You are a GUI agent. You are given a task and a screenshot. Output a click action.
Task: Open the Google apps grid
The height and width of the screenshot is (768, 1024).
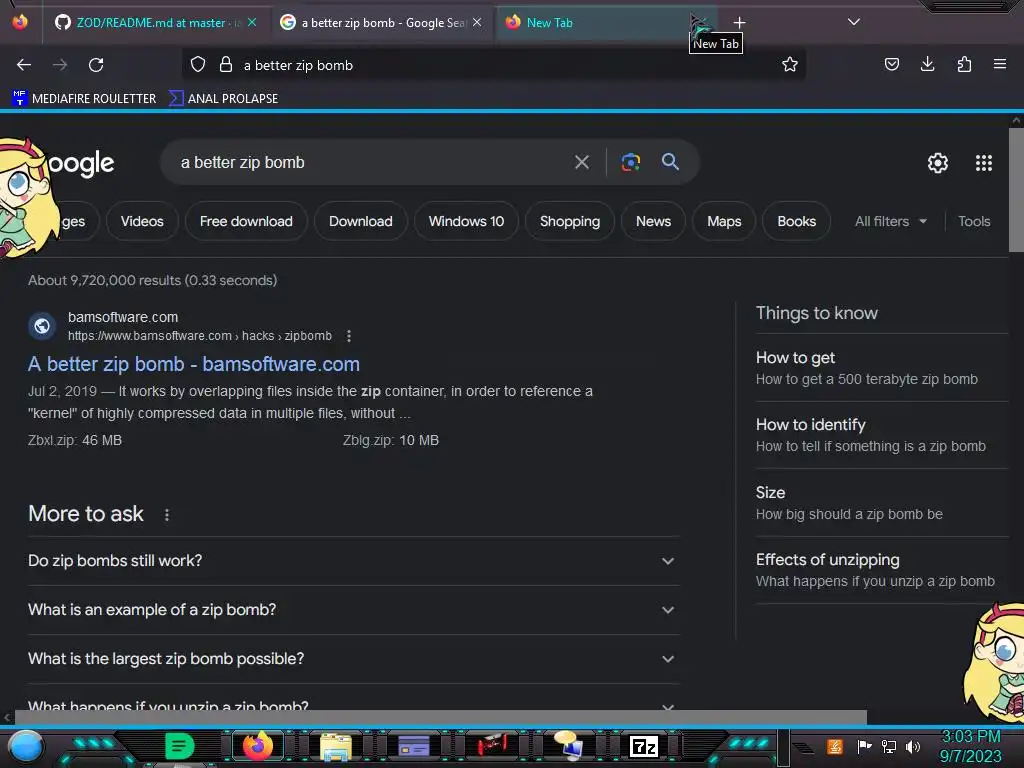984,163
